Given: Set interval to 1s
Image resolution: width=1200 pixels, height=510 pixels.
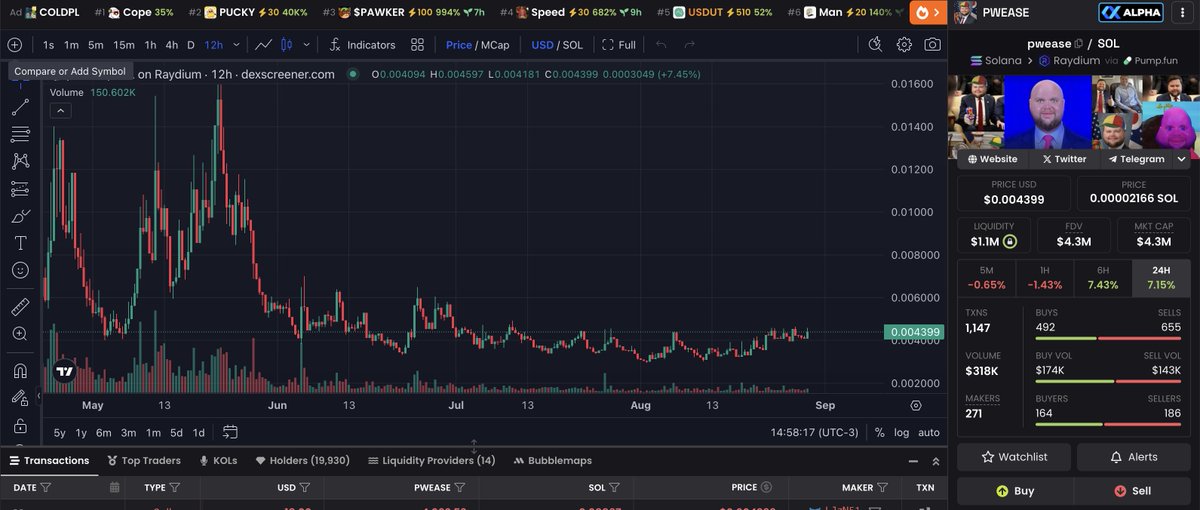Looking at the screenshot, I should (49, 45).
